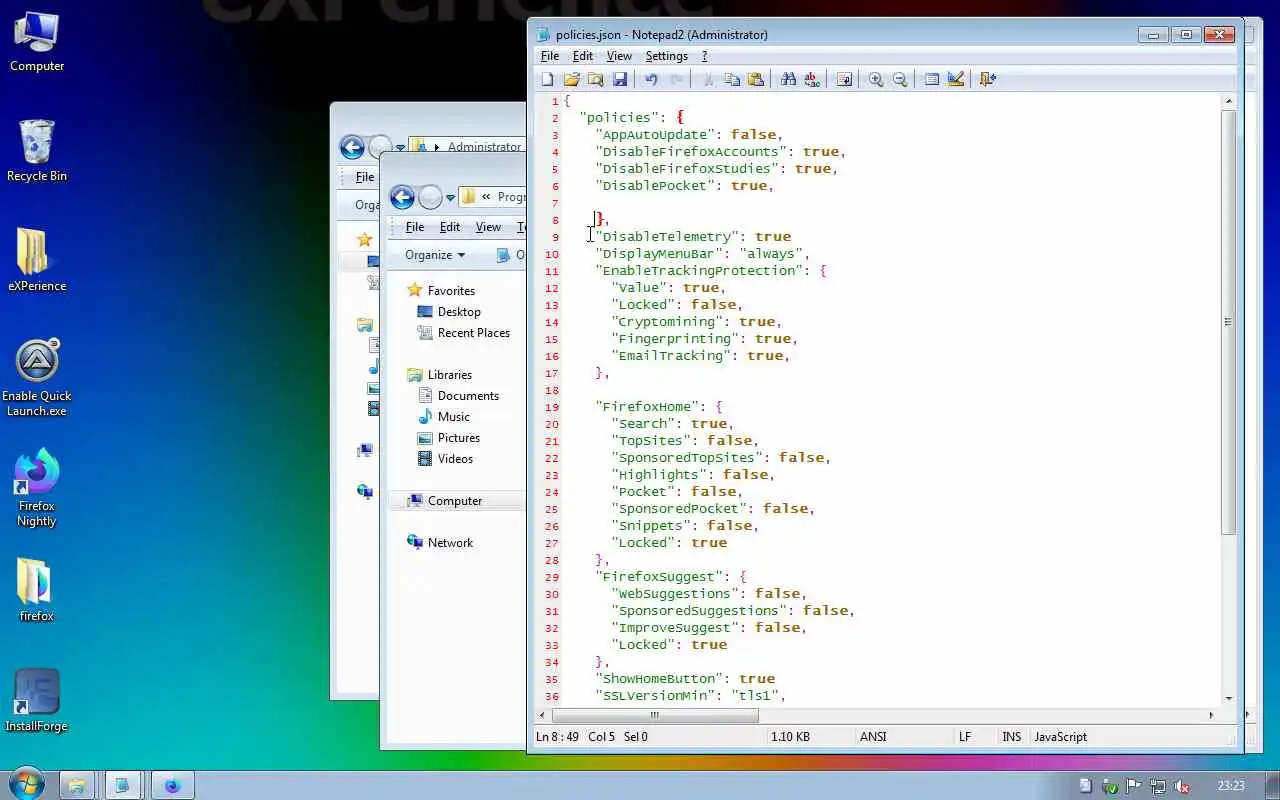Click the Cut scissors toolbar icon
This screenshot has height=800, width=1280.
pos(708,79)
